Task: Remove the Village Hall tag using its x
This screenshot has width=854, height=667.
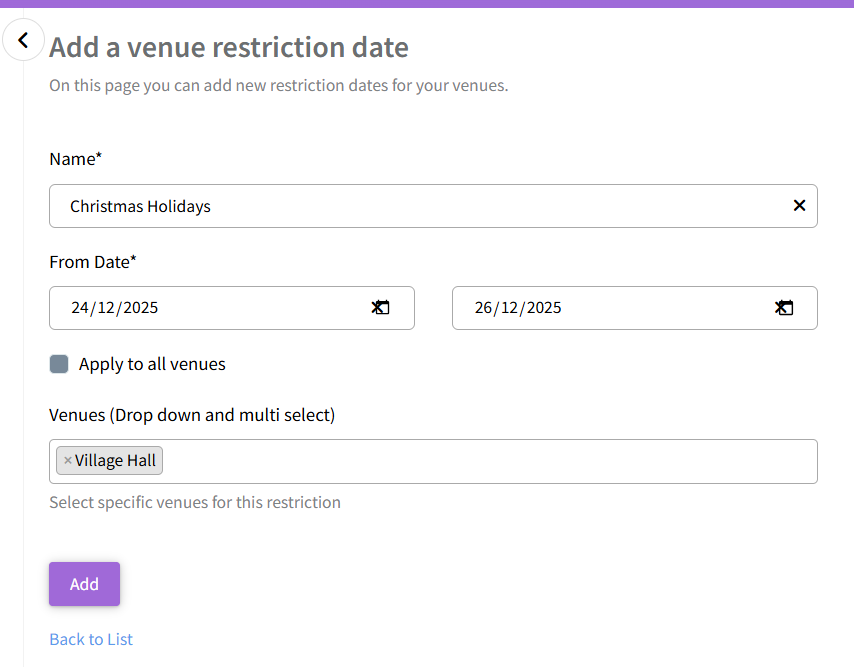Action: (x=68, y=461)
